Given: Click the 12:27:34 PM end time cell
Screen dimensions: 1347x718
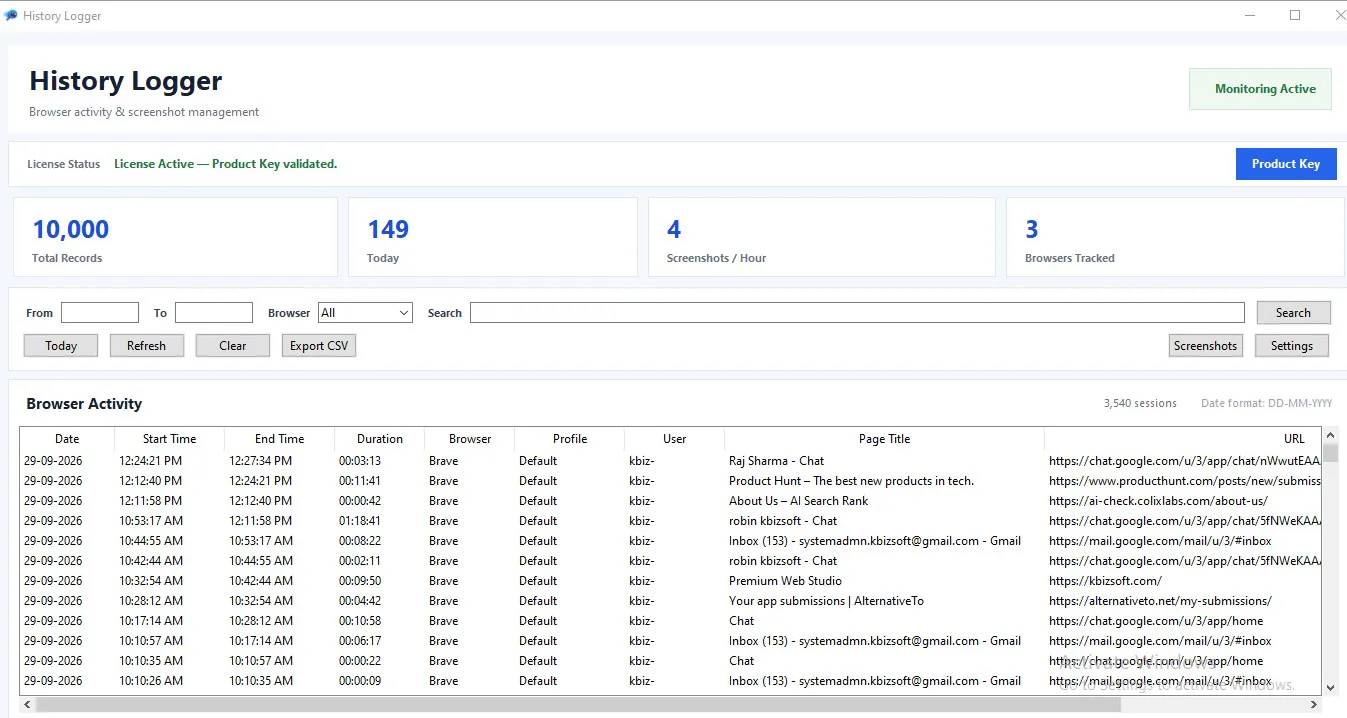Looking at the screenshot, I should pos(261,461).
